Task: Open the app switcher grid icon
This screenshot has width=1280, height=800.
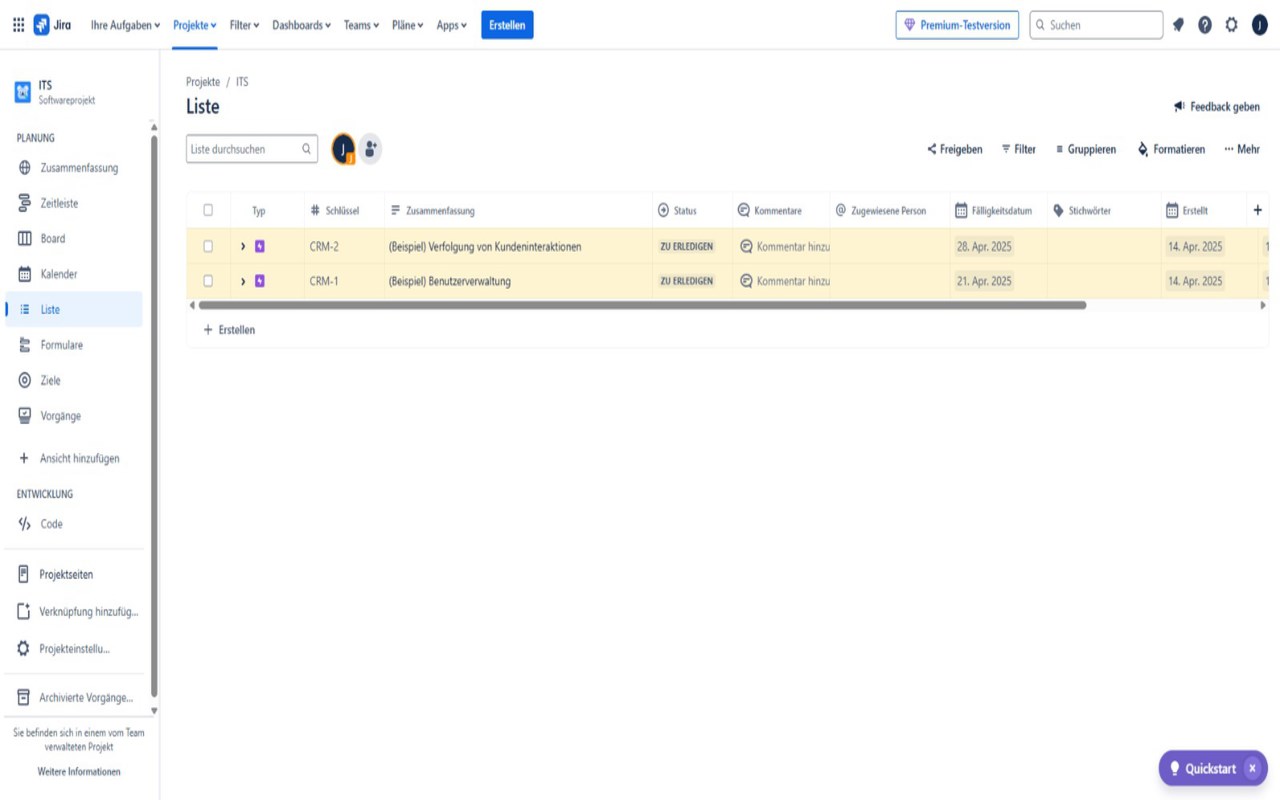Action: point(18,25)
